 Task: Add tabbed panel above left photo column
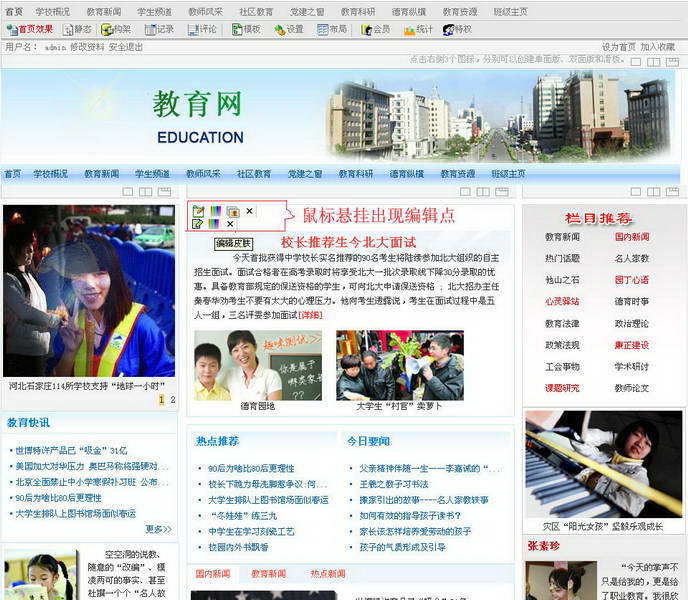(165, 192)
